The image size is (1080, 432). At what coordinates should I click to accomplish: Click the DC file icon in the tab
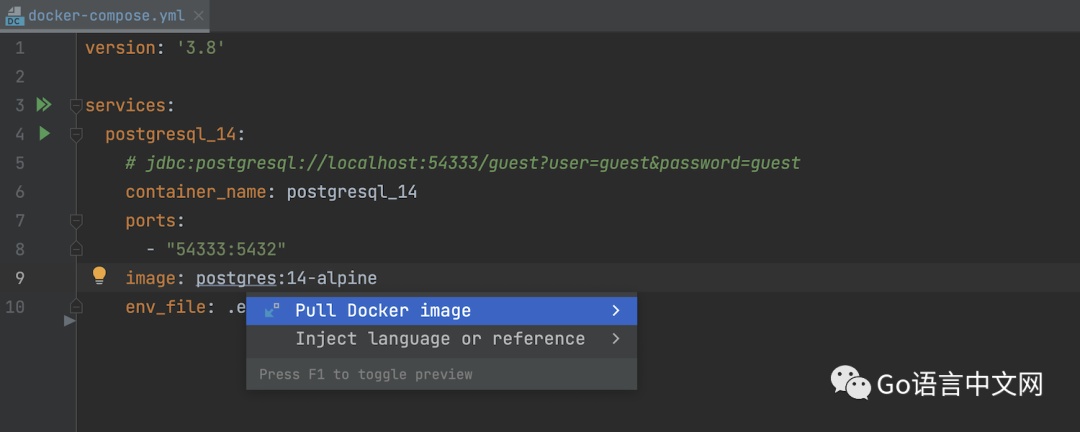[14, 16]
